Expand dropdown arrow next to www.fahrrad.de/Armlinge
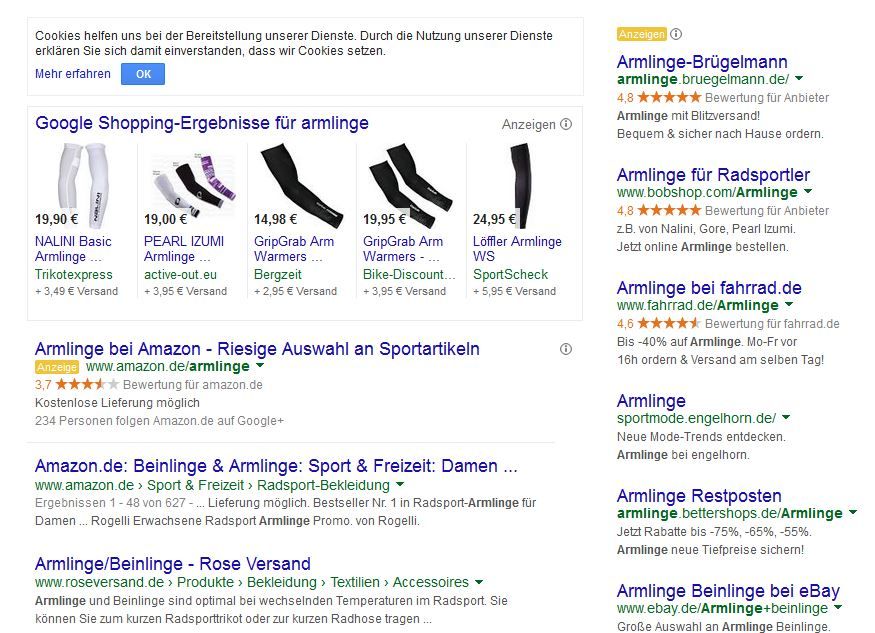Screen dimensions: 875x633 tap(789, 305)
